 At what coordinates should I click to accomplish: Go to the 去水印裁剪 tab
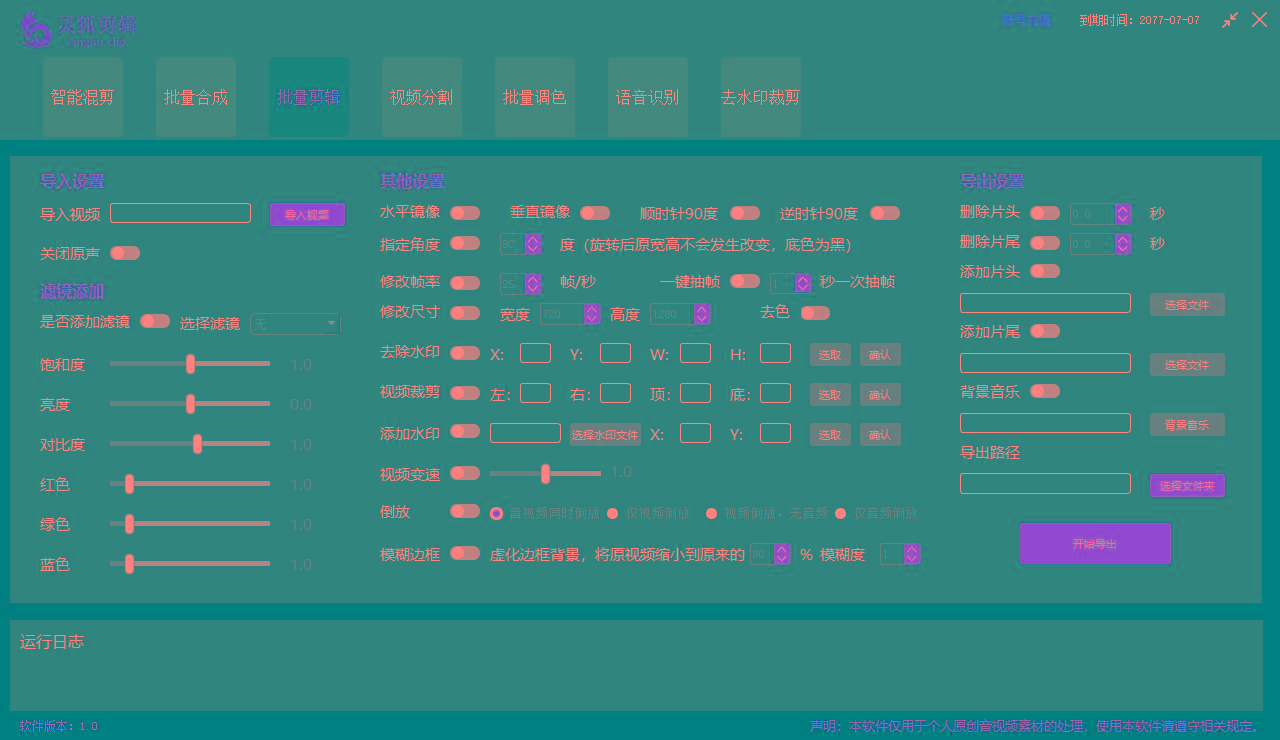pos(760,97)
